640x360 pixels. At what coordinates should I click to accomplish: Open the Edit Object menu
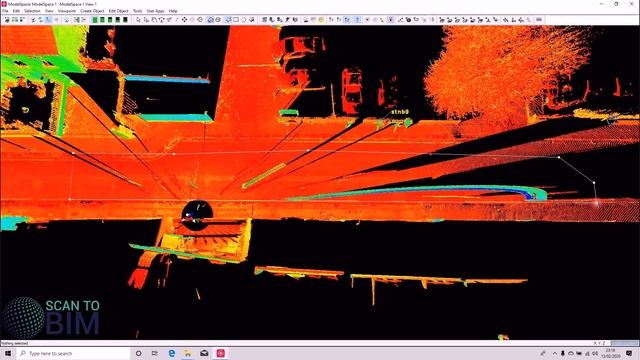(x=118, y=11)
